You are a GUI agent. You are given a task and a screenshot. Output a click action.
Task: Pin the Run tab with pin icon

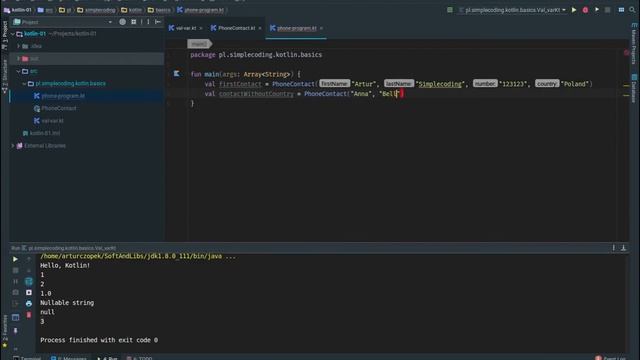click(x=15, y=331)
